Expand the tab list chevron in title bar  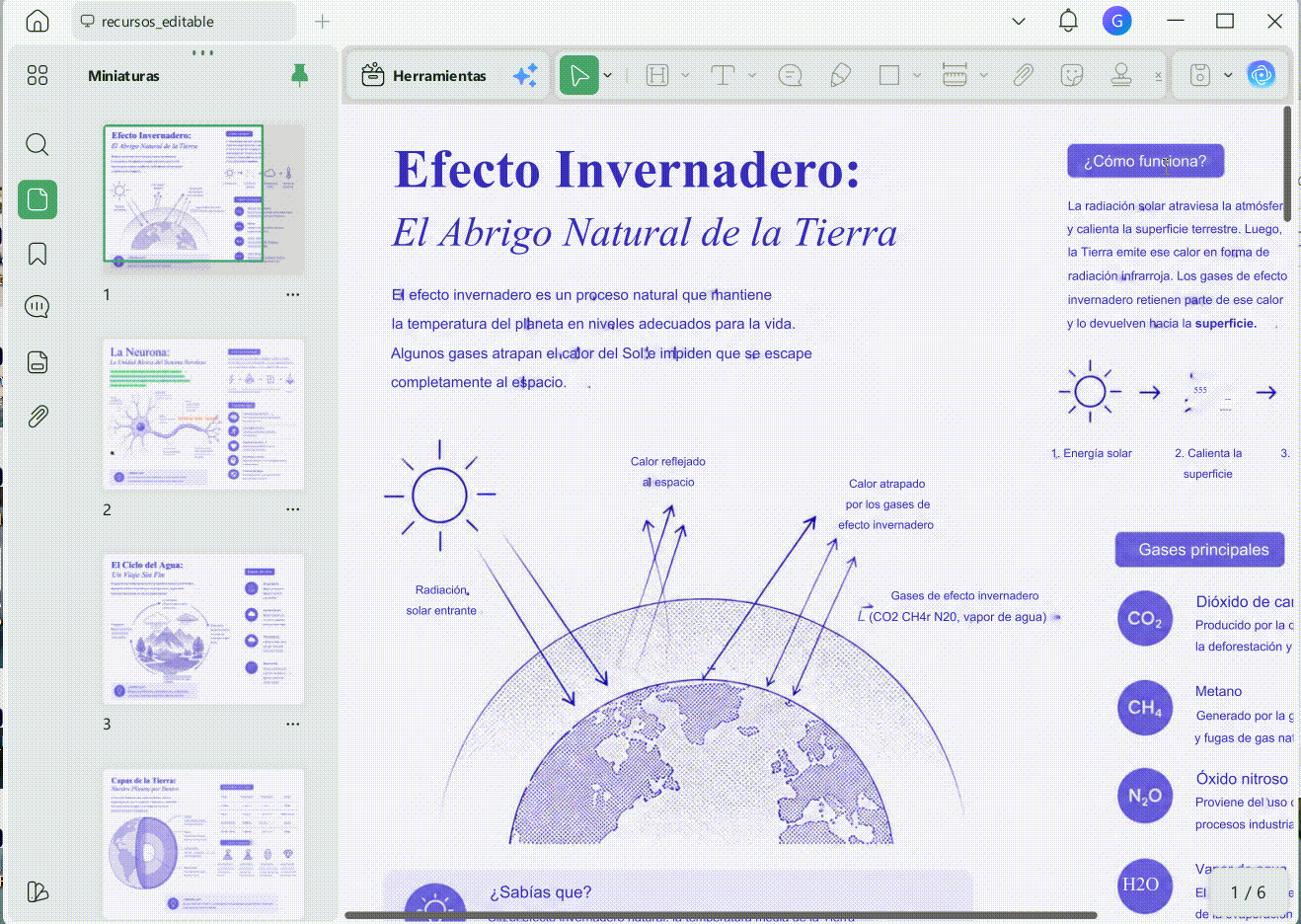click(x=1019, y=21)
